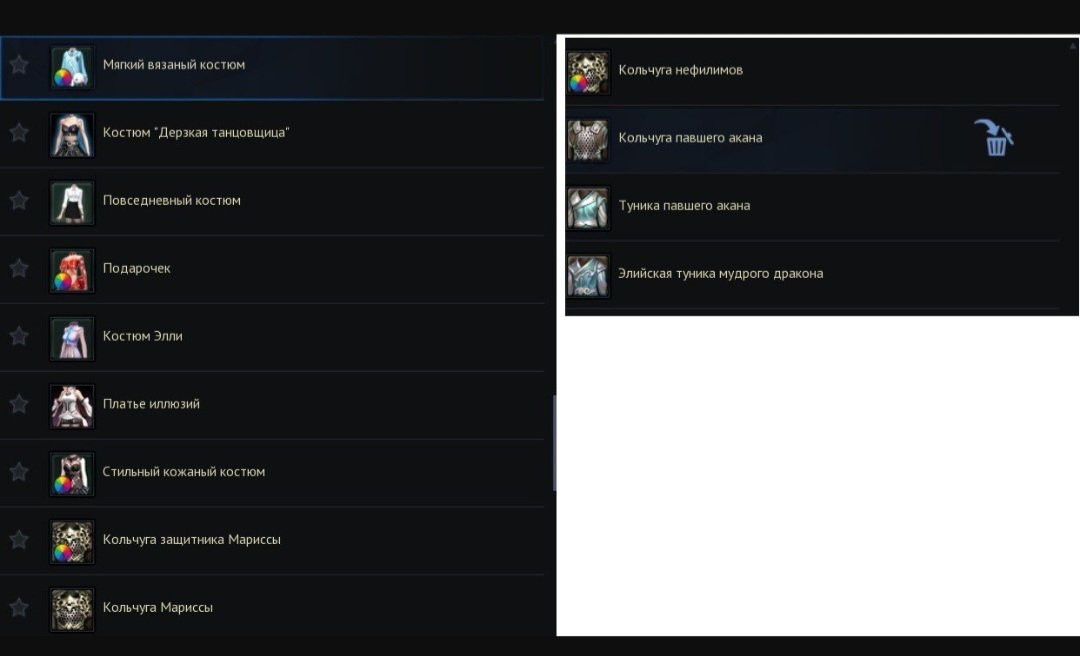
Task: Click the Мягкий вязаный костюм costume icon
Action: pos(72,67)
